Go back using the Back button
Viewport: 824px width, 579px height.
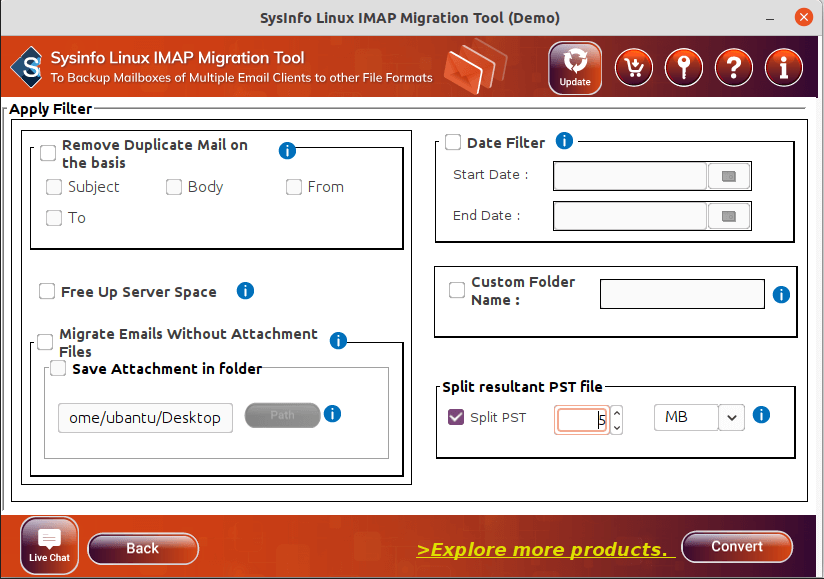143,548
